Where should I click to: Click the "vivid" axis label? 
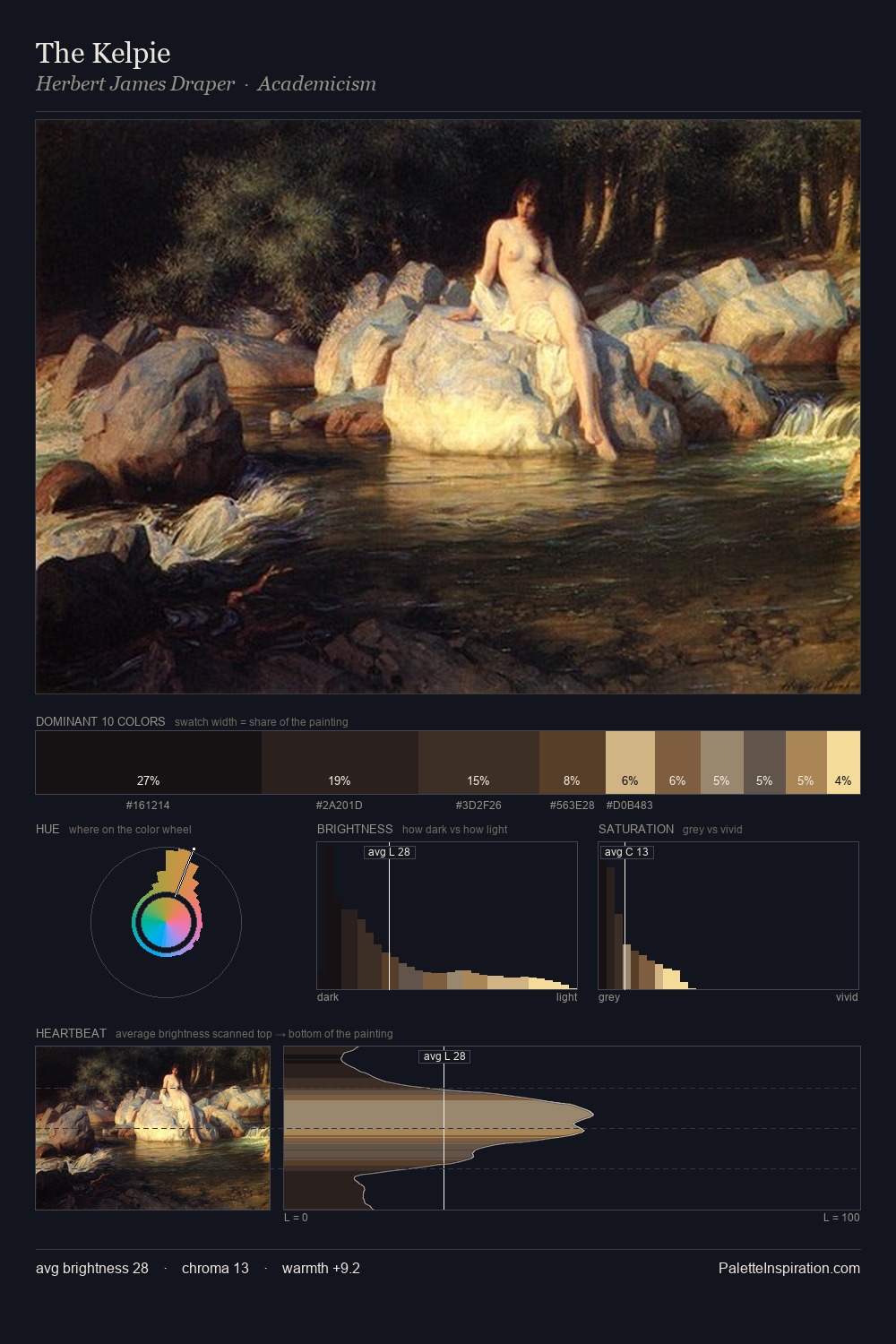click(847, 997)
